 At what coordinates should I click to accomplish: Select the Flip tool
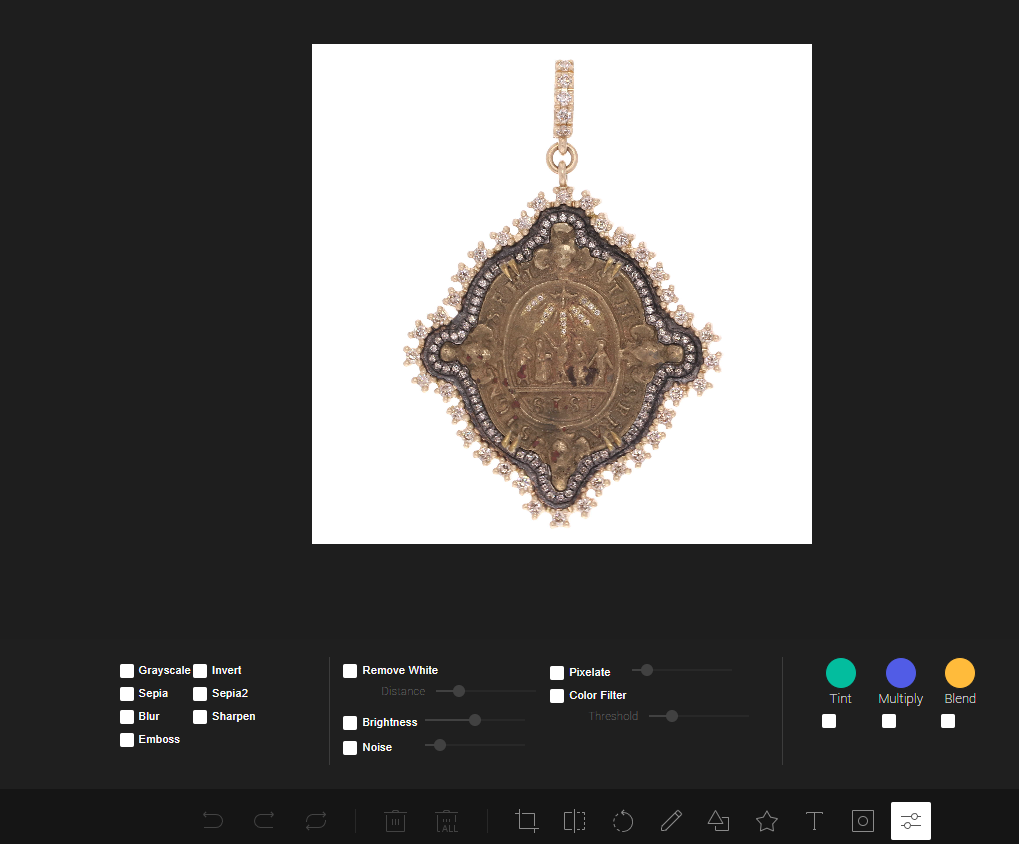[574, 821]
